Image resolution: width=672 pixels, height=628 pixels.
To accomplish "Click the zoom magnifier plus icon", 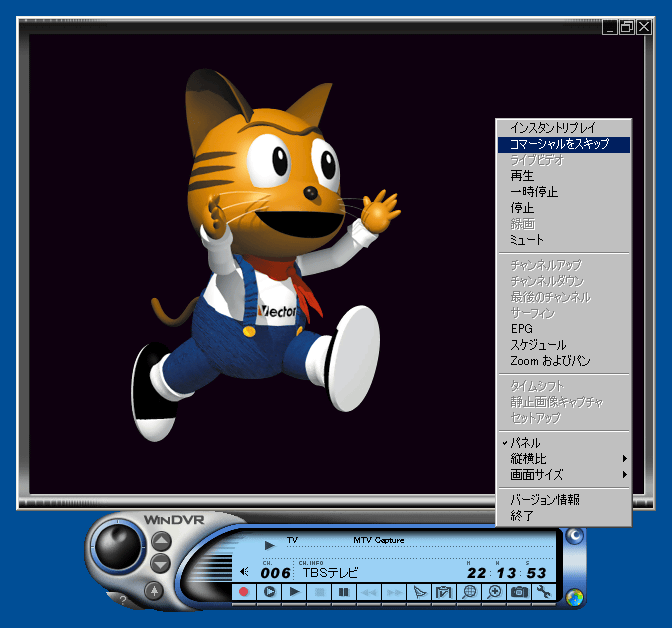I will point(494,592).
